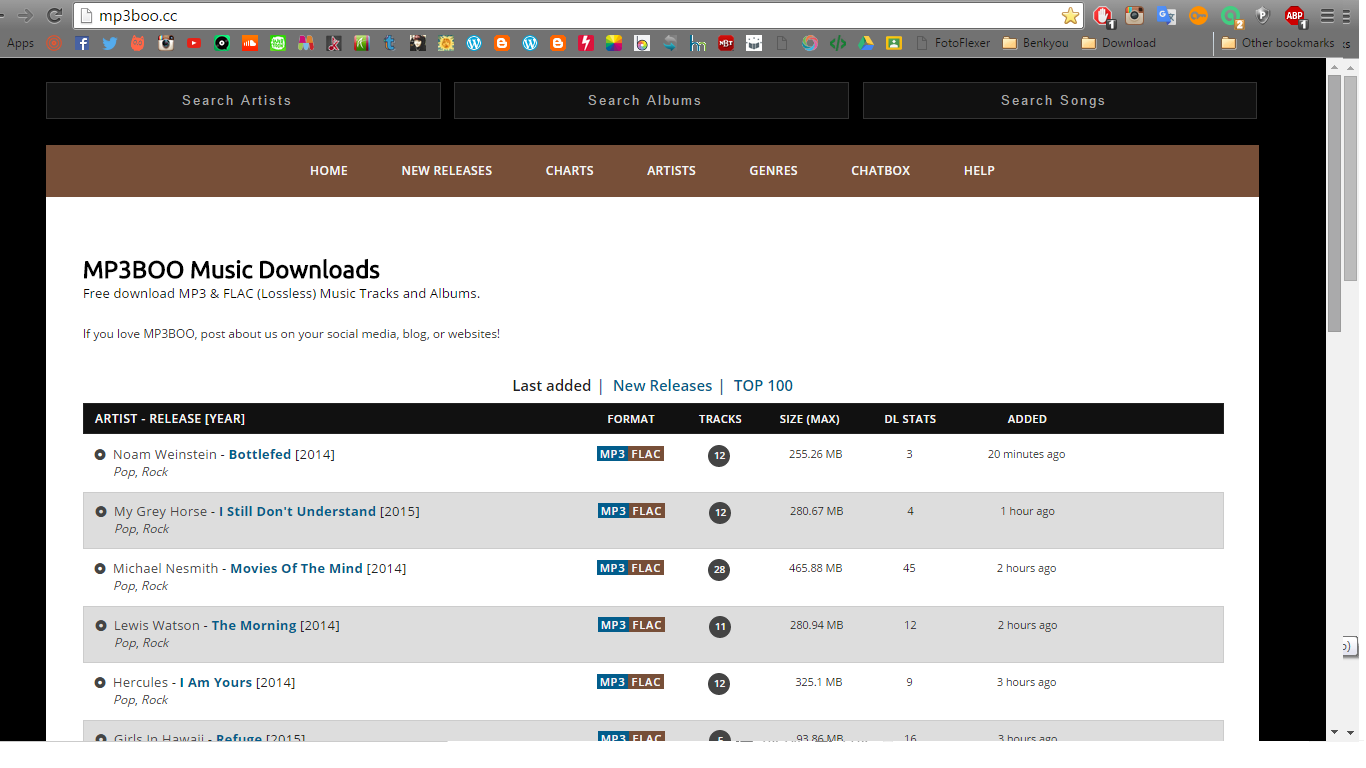
Task: Expand the Download bookmarks folder
Action: pos(1119,43)
